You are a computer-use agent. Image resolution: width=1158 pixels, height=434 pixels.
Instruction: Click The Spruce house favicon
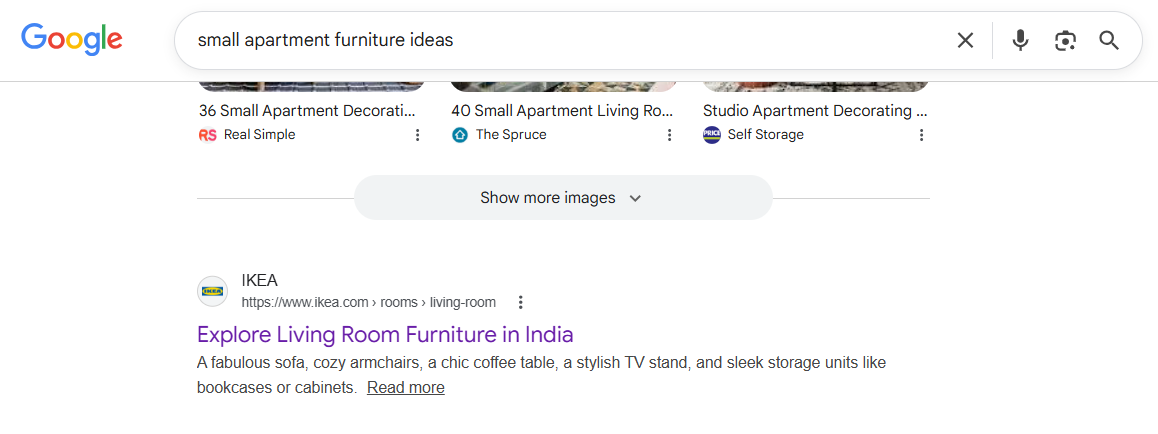click(460, 135)
